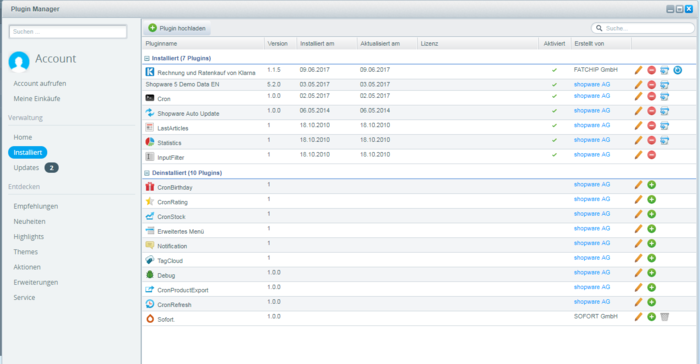Install the CronProductExport plugin
700x364 pixels.
(651, 288)
